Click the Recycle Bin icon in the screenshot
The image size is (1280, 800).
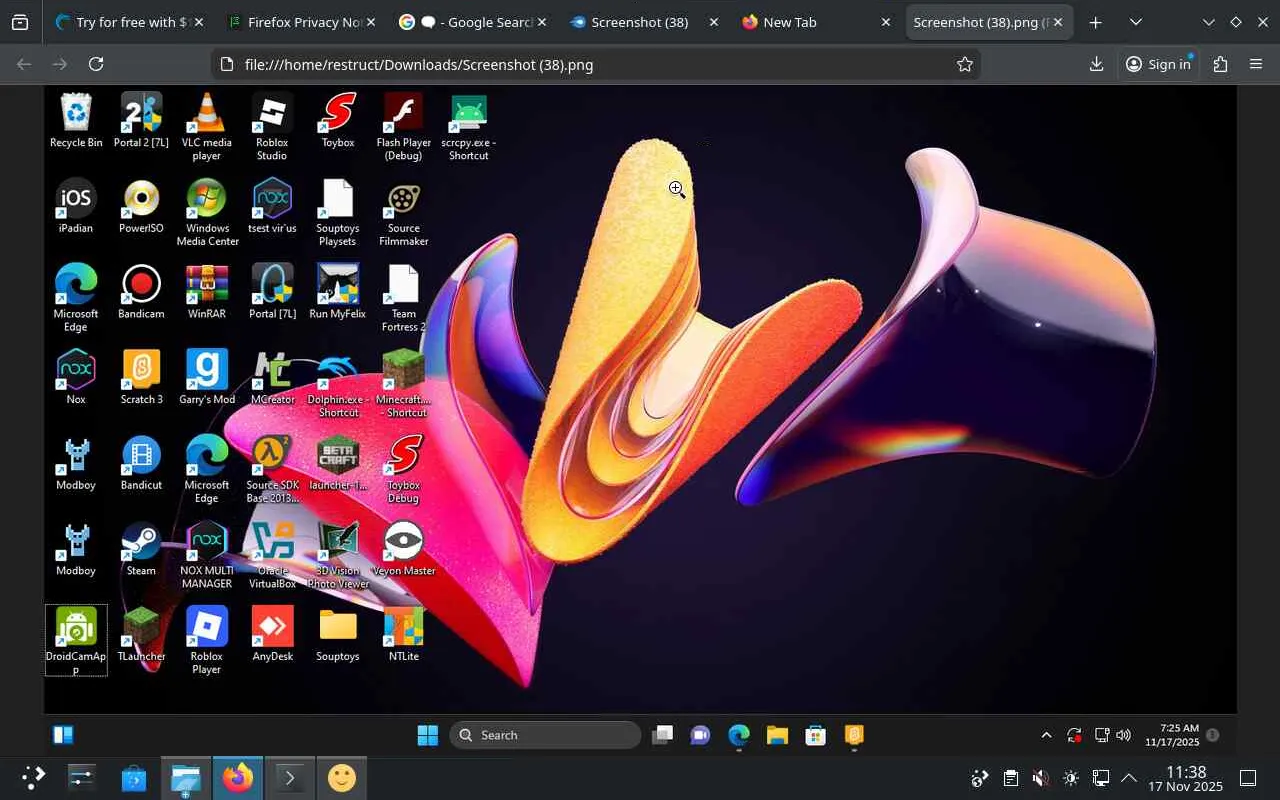point(76,120)
